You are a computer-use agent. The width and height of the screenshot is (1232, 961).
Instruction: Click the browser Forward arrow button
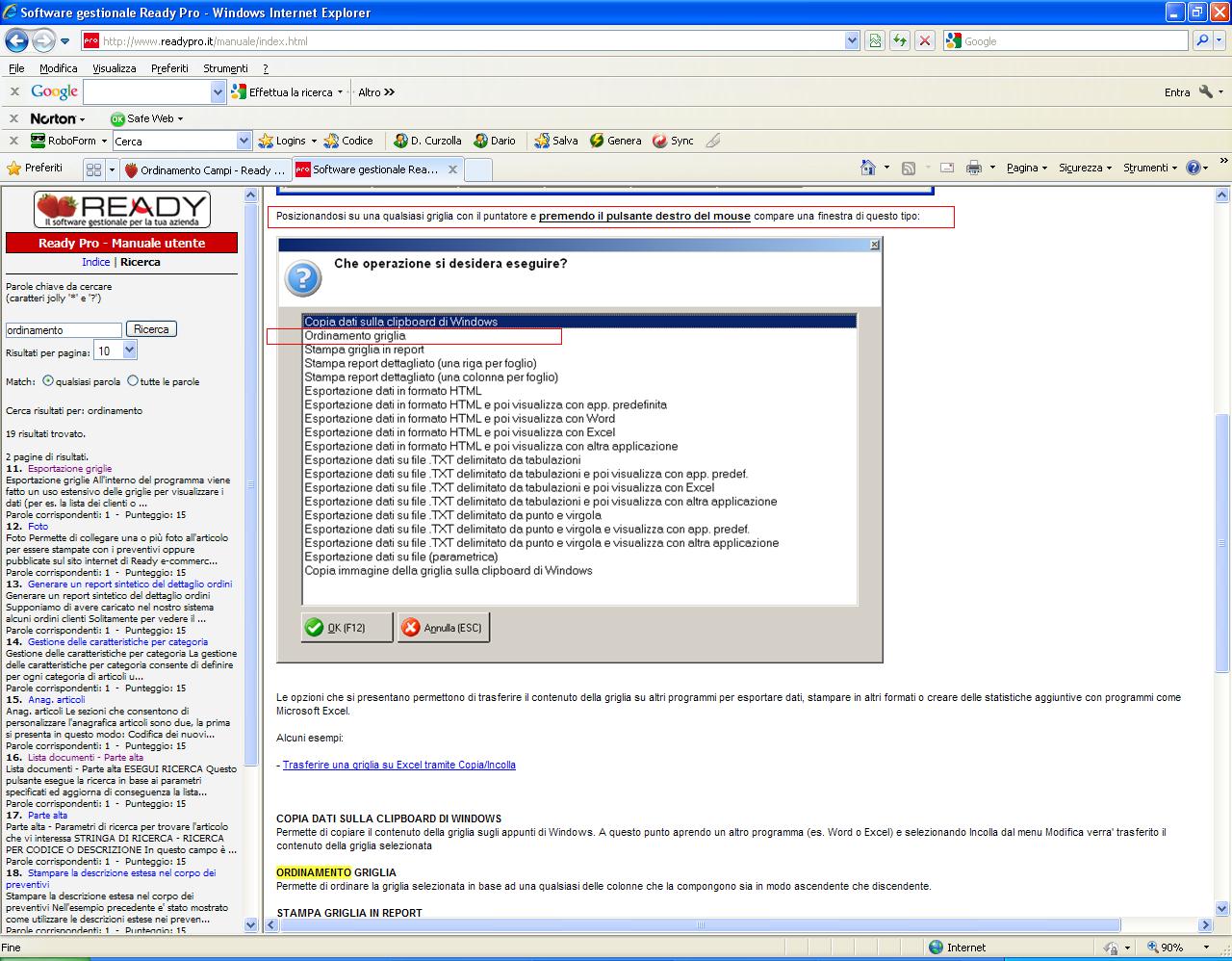43,40
